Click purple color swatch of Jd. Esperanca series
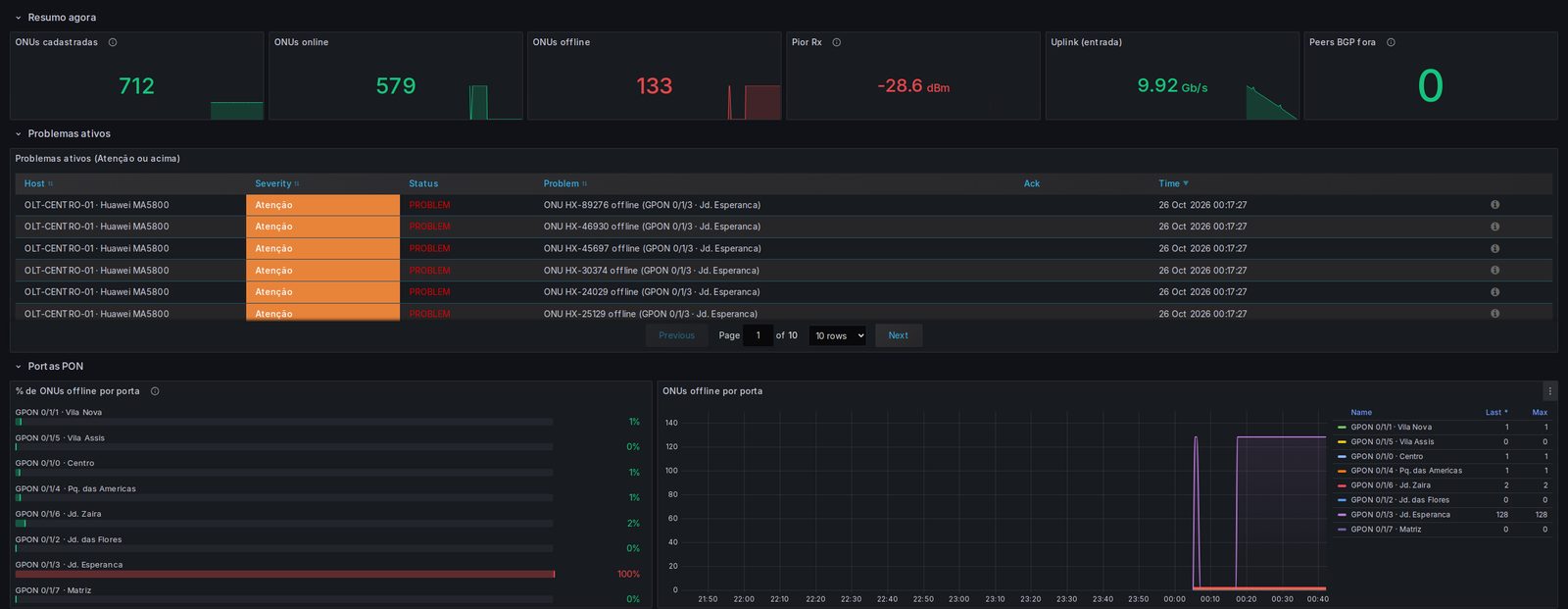Image resolution: width=1568 pixels, height=609 pixels. (1342, 515)
